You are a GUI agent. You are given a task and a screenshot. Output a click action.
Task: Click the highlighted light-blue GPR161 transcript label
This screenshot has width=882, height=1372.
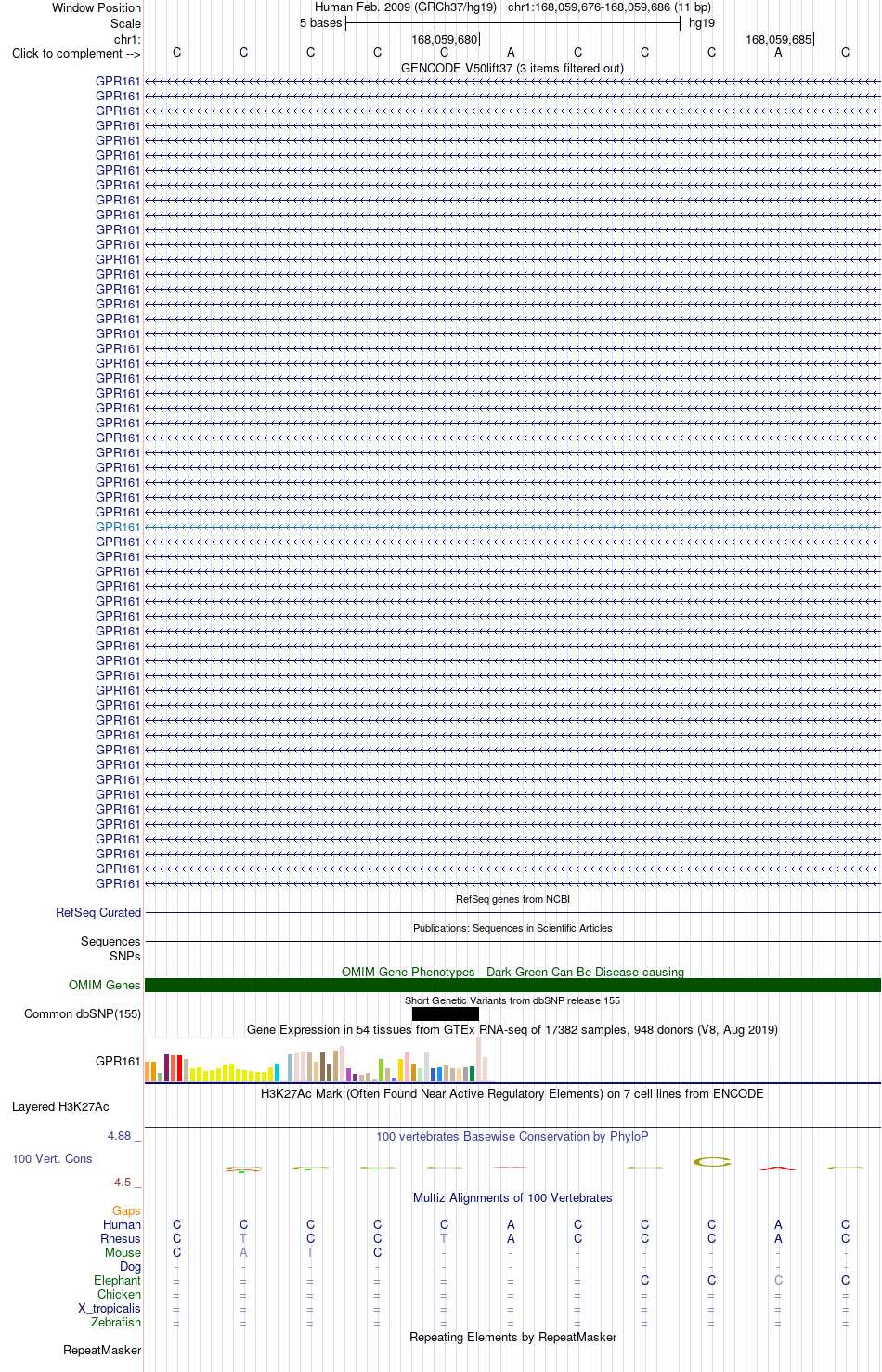(x=118, y=527)
